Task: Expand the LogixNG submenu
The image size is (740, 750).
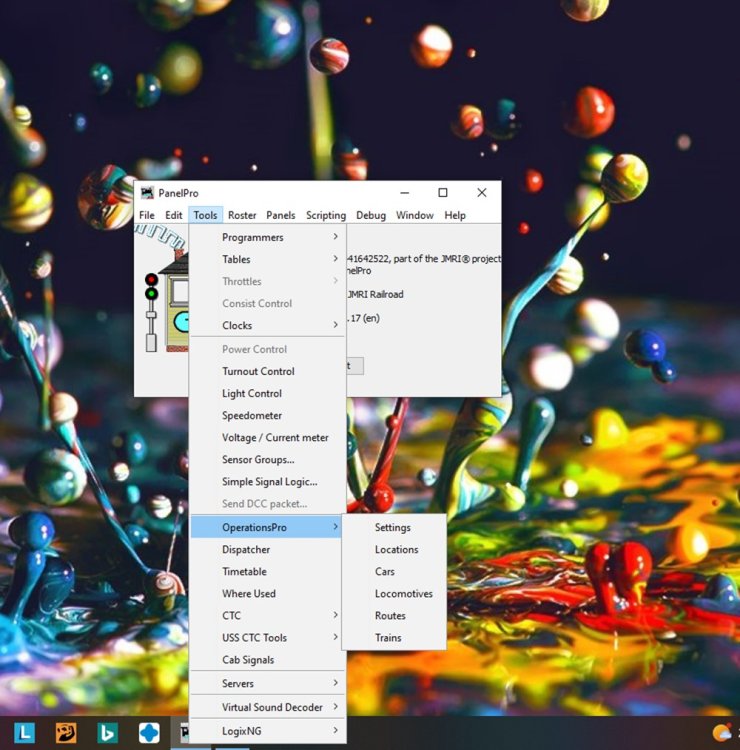Action: (267, 731)
